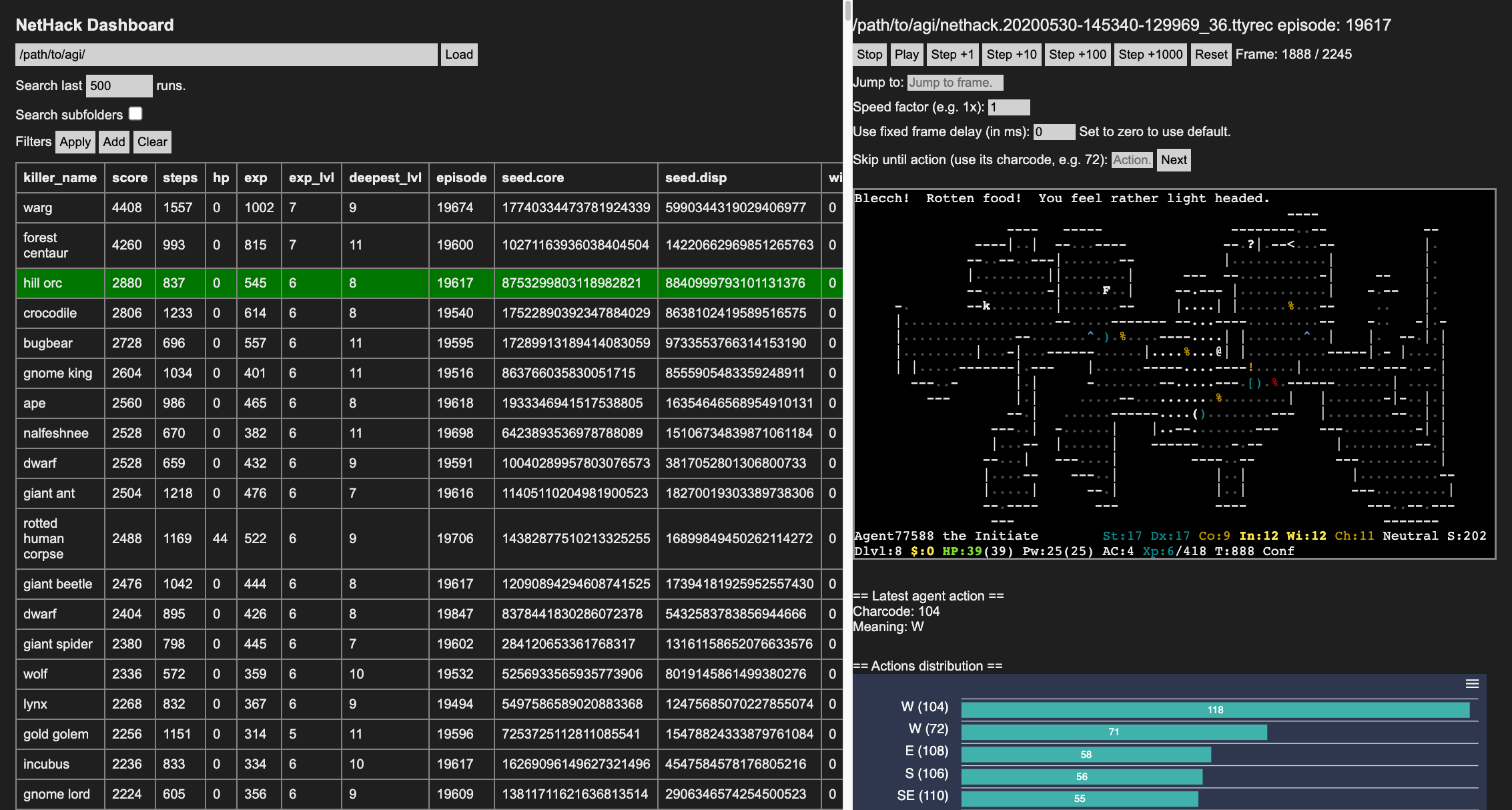Select the wolf row
The height and width of the screenshot is (810, 1512).
[429, 674]
